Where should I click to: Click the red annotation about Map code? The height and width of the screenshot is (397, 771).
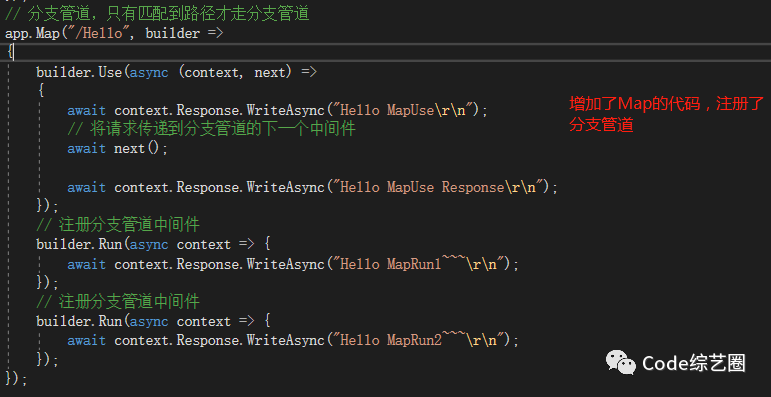pyautogui.click(x=666, y=114)
